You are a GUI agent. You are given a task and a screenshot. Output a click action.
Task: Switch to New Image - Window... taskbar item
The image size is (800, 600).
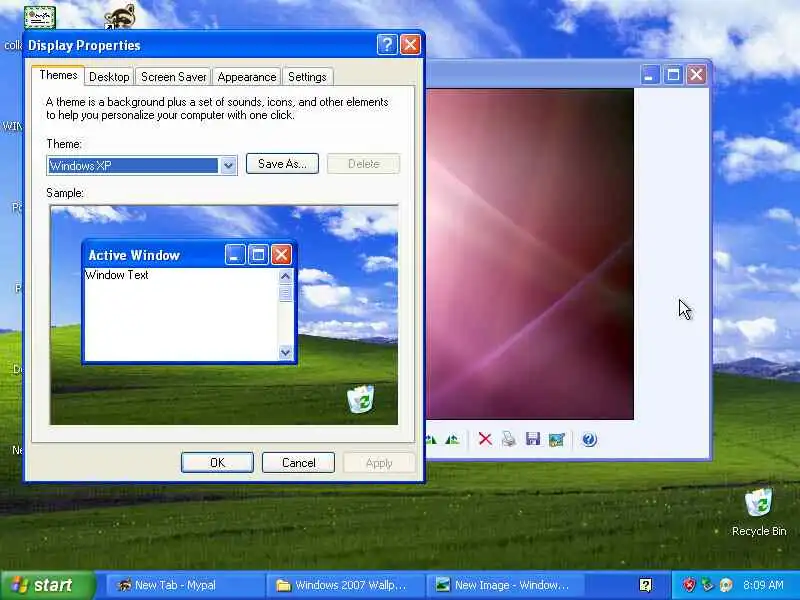pyautogui.click(x=505, y=585)
